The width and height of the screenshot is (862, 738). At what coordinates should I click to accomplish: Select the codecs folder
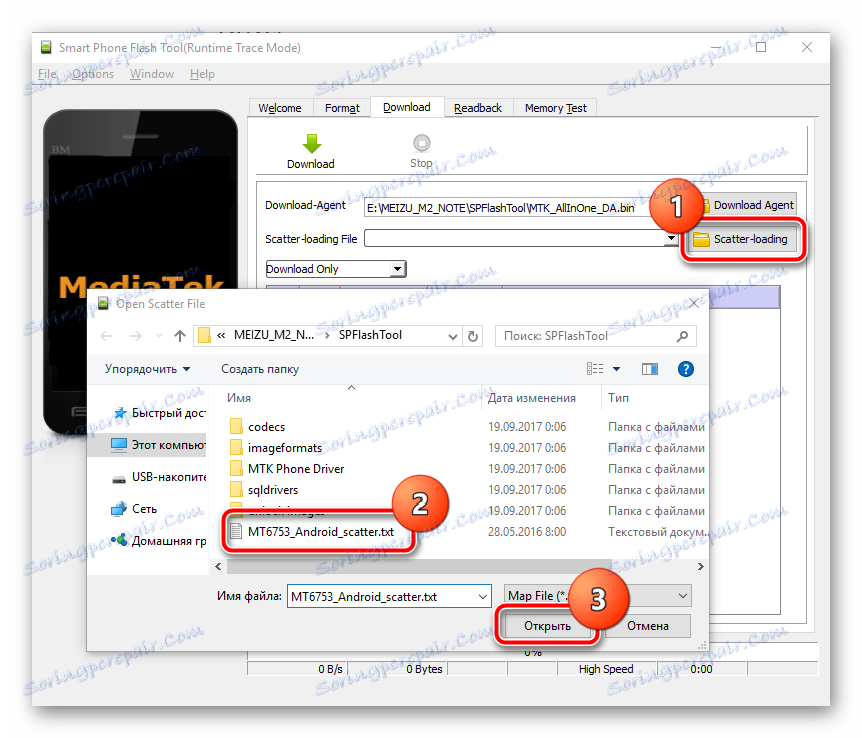(x=266, y=427)
